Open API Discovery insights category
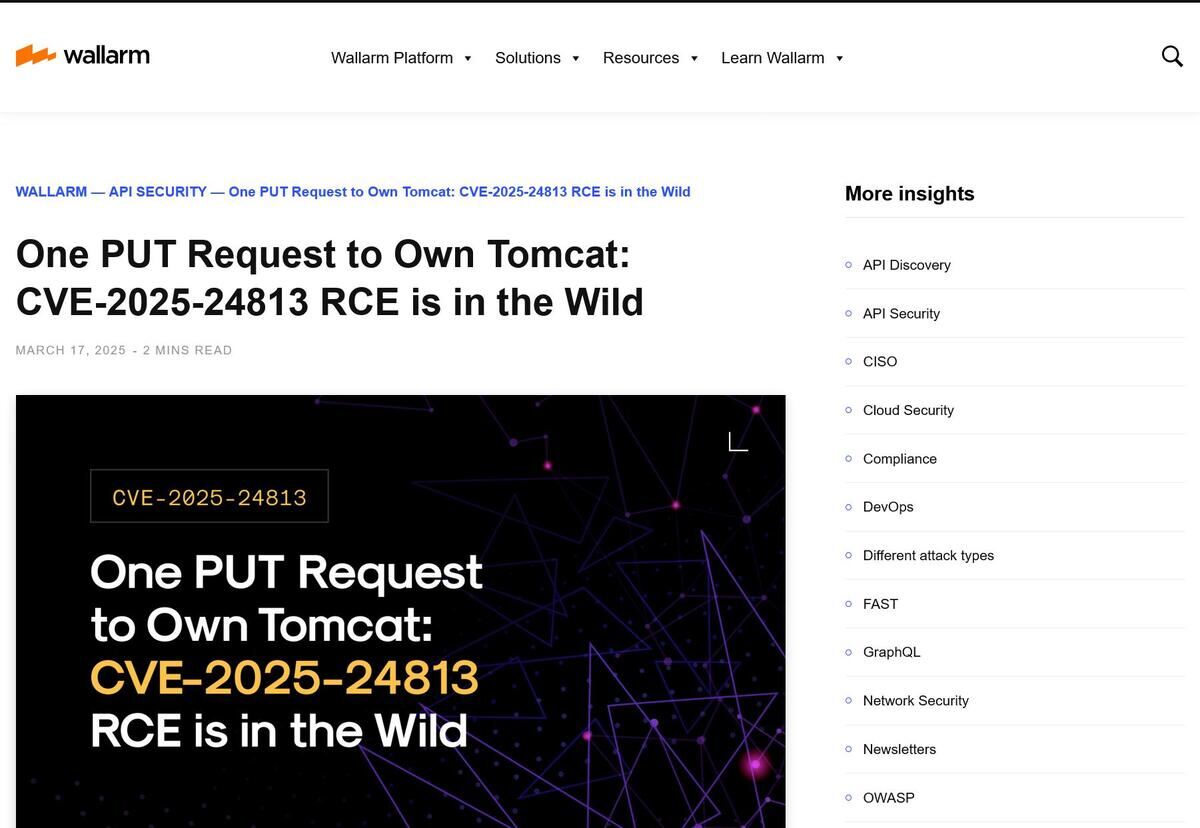The image size is (1200, 828). pyautogui.click(x=907, y=265)
